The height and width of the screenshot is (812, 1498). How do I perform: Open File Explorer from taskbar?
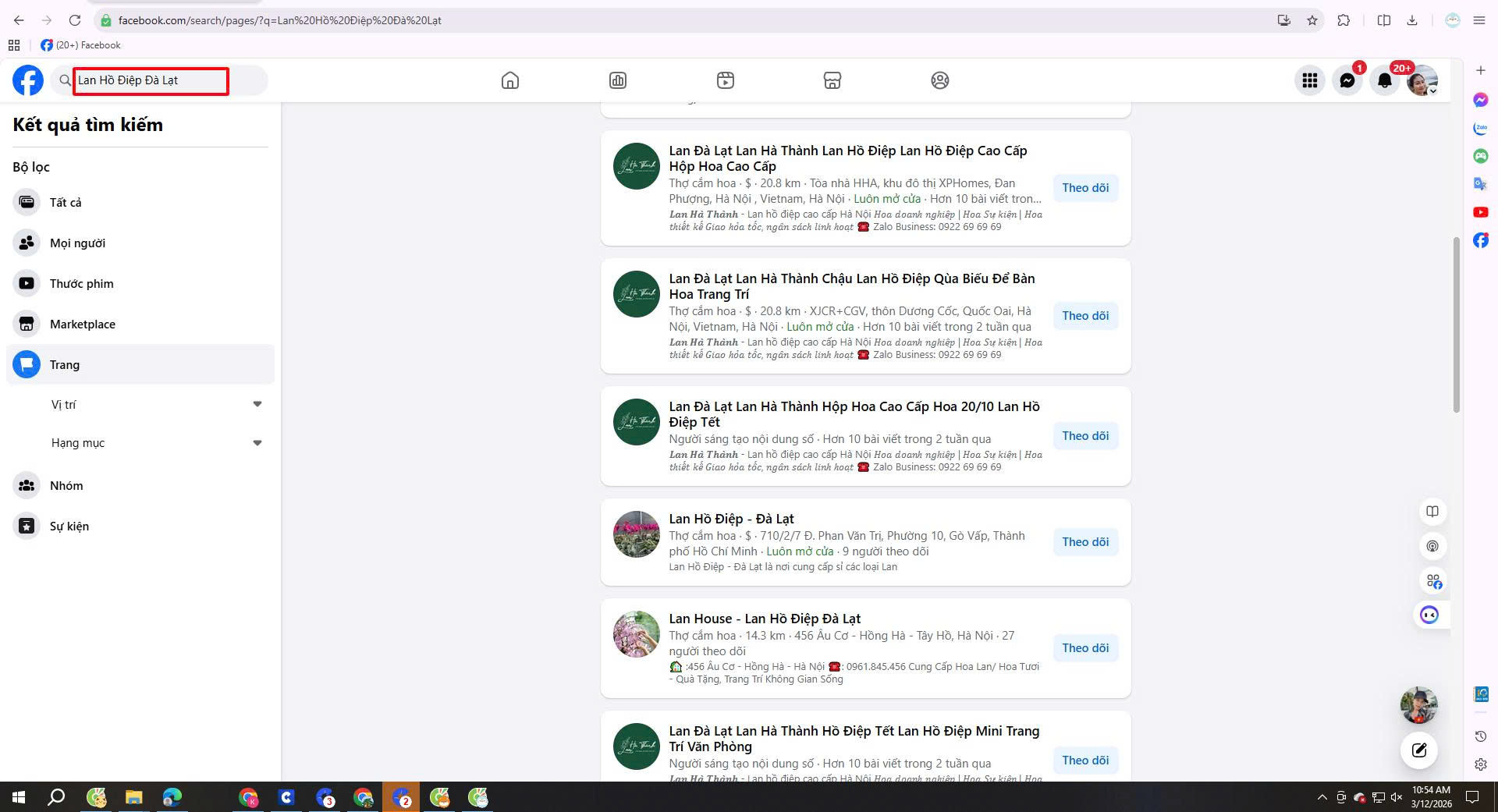[x=134, y=797]
